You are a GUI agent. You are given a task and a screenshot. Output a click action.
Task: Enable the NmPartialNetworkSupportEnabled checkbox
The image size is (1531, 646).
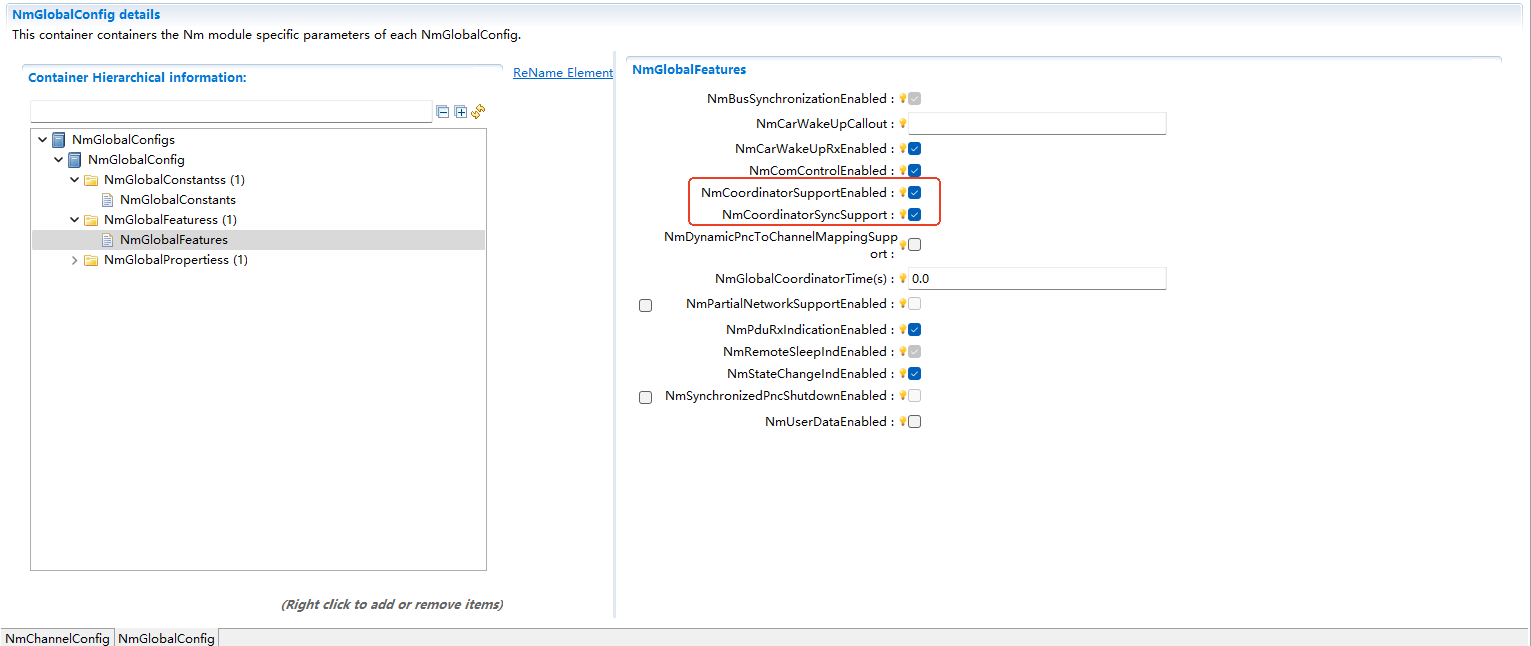click(x=645, y=305)
